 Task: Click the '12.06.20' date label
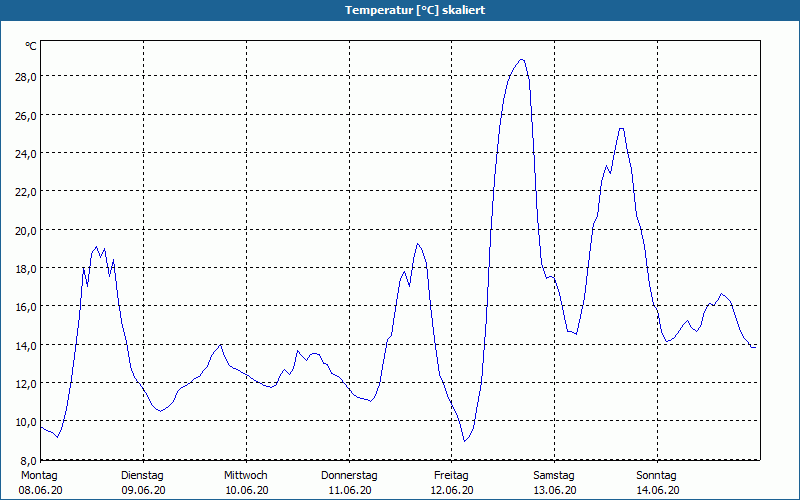point(452,490)
